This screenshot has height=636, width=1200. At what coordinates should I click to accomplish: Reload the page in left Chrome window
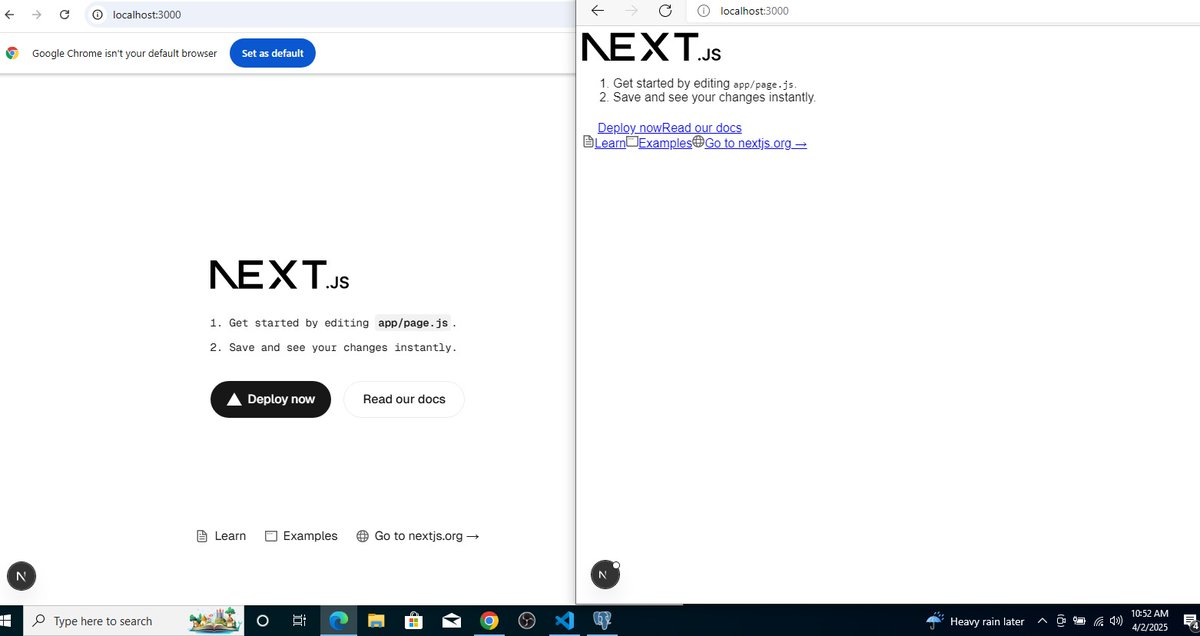[x=65, y=15]
